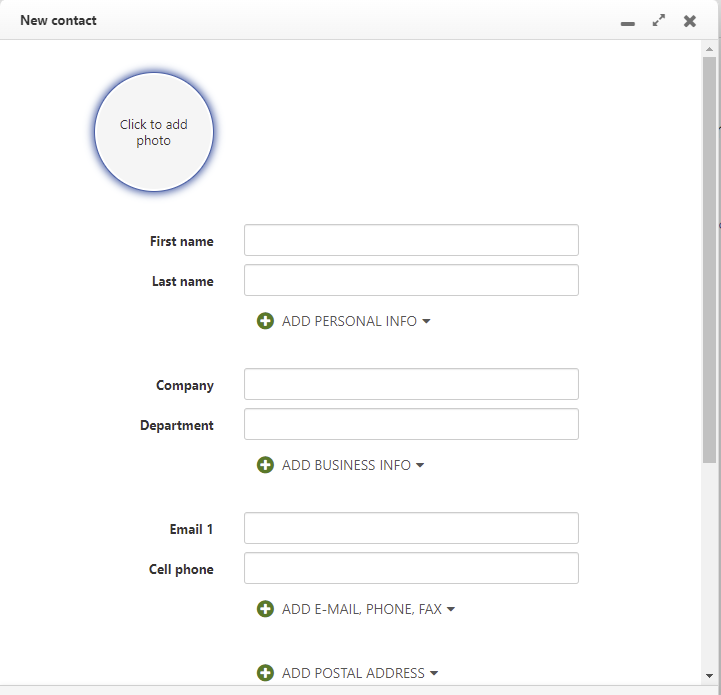Click into the Last name text box

(411, 280)
